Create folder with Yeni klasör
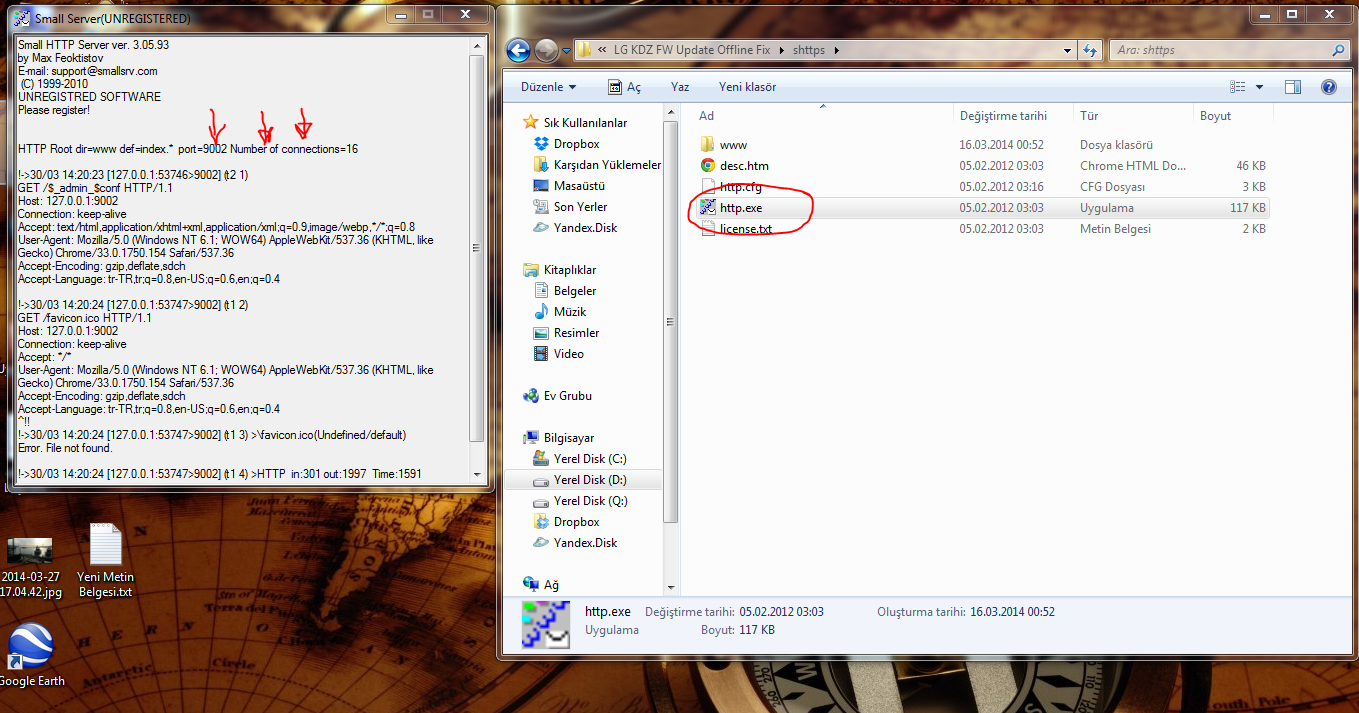 tap(747, 87)
